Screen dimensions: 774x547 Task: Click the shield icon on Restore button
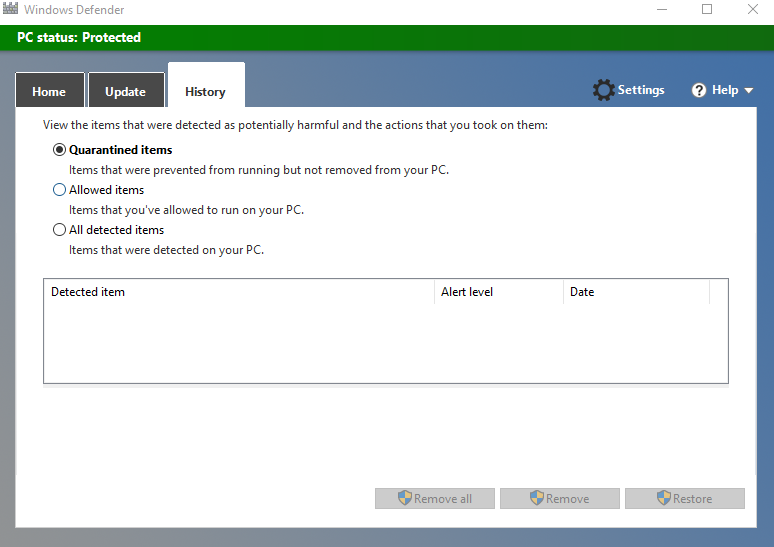click(664, 498)
